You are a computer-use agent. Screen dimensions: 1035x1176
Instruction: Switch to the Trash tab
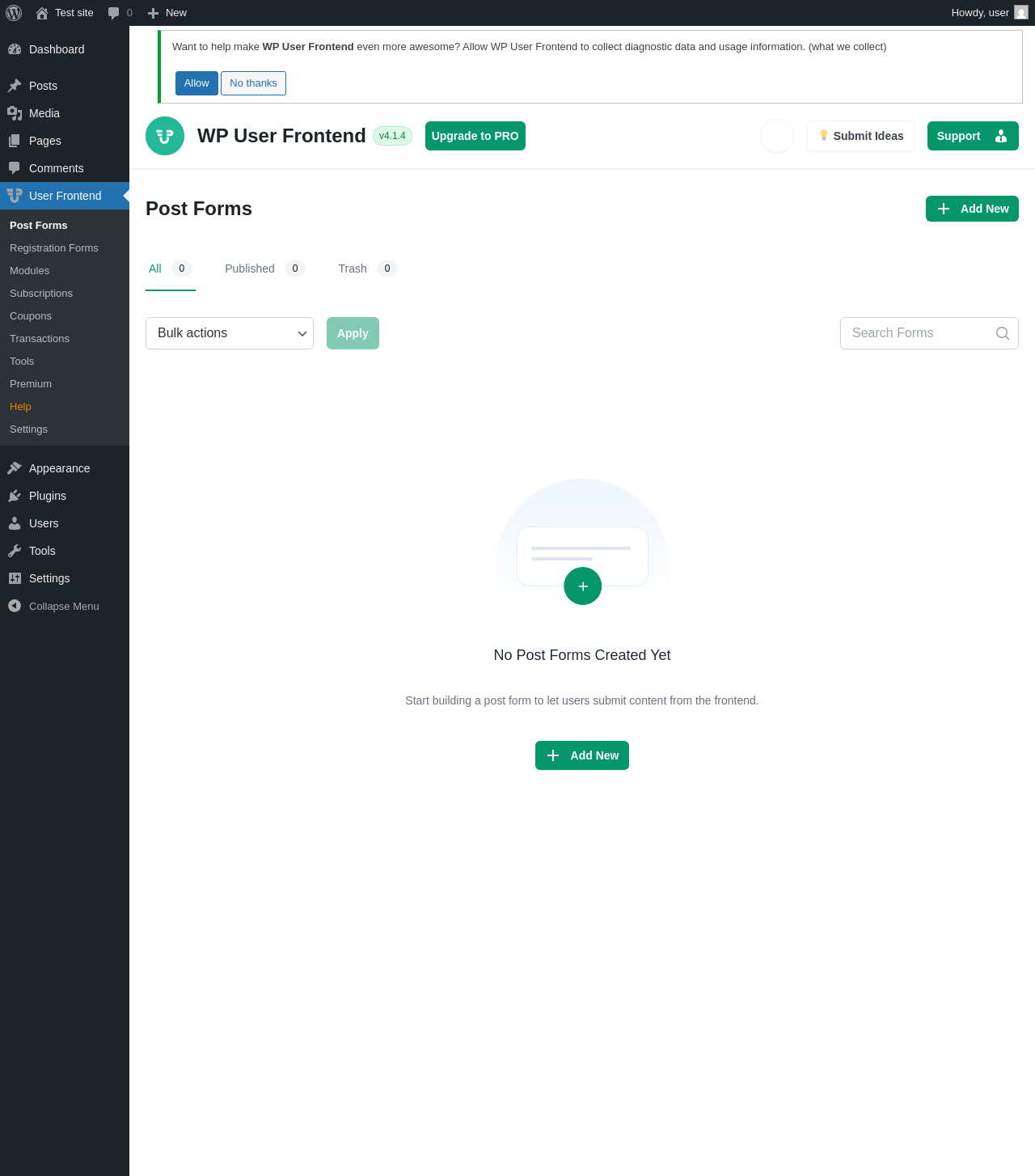click(368, 269)
